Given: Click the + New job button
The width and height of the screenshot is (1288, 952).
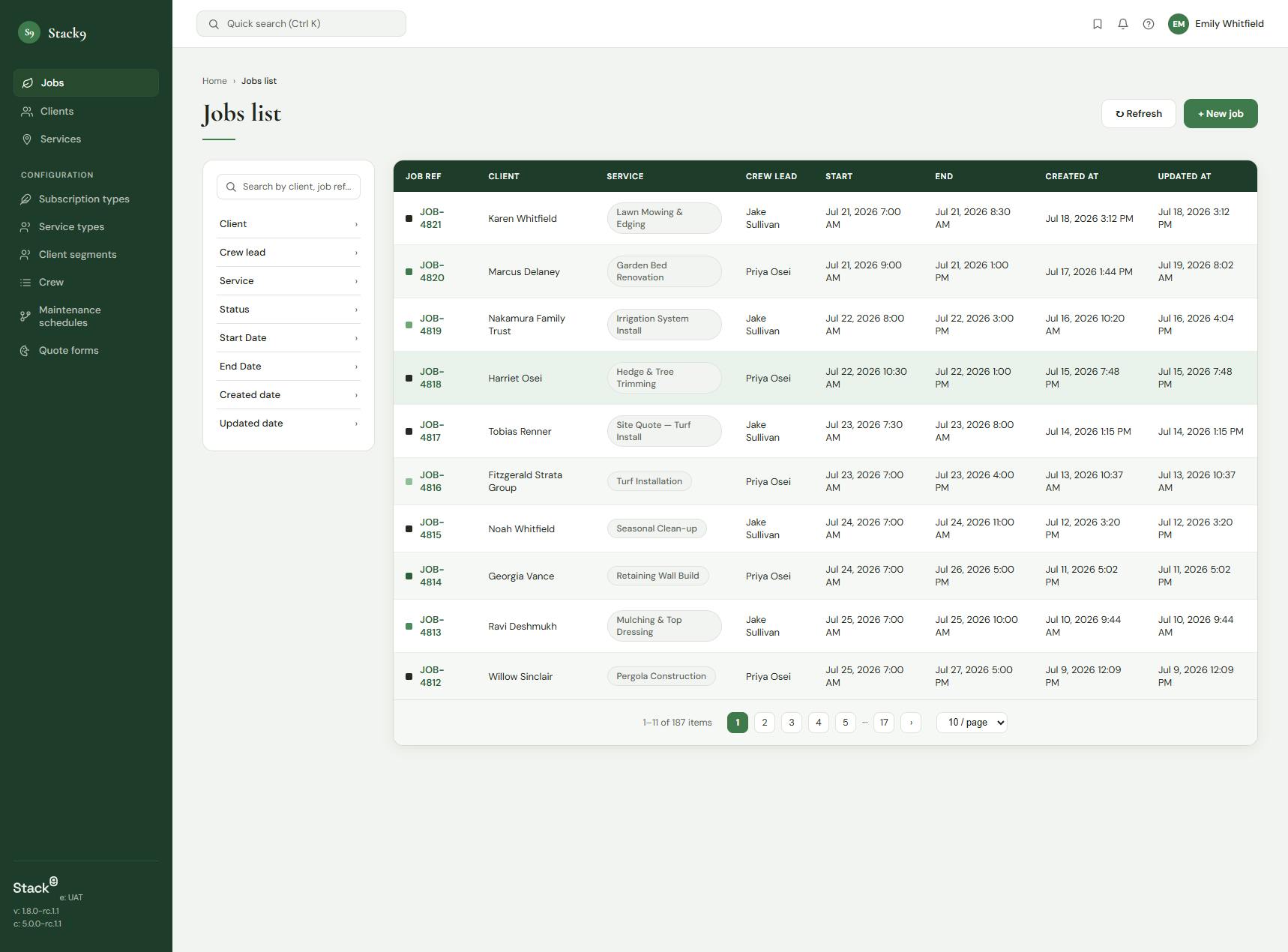Looking at the screenshot, I should pos(1221,114).
